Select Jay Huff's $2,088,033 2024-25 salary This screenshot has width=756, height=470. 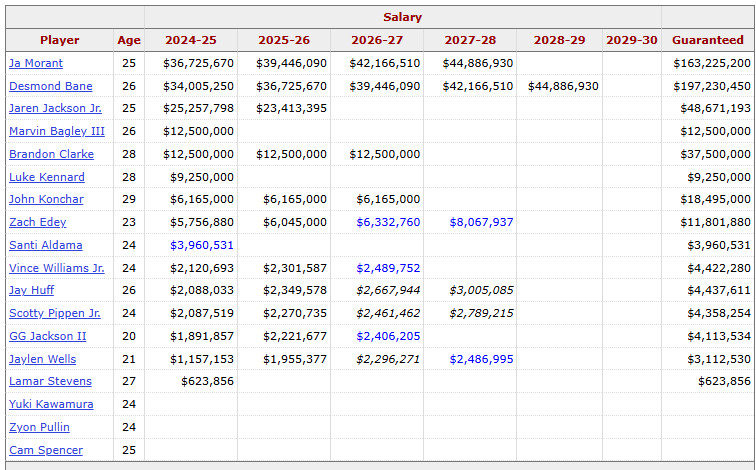pos(202,290)
